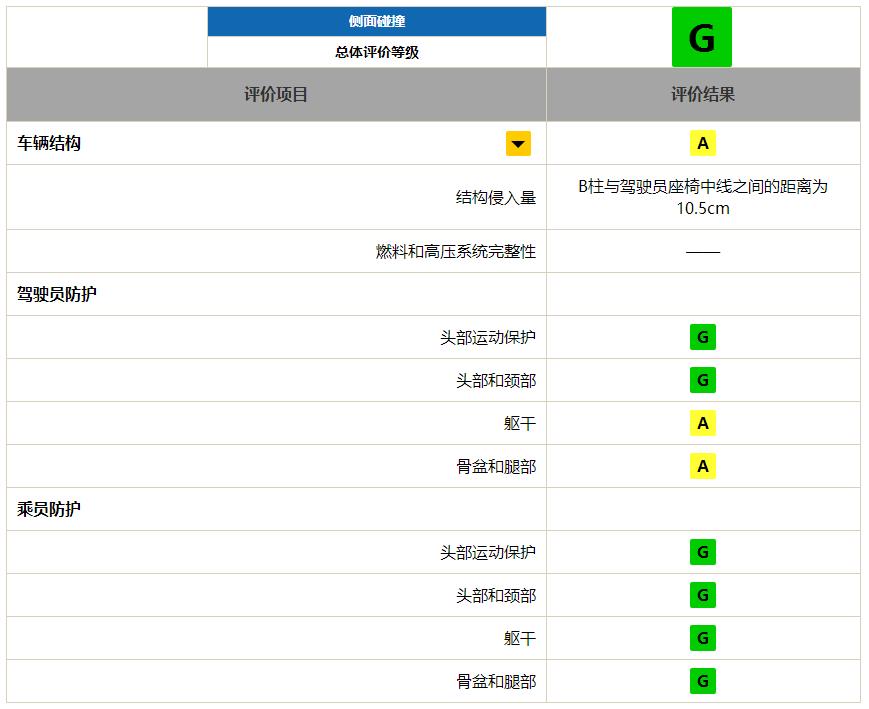Screen dimensions: 869x709
Task: Click the 总体评价等级 label
Action: click(377, 52)
